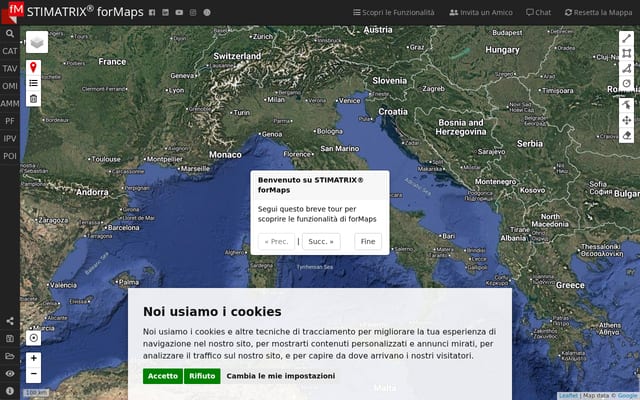Open the markers list button
The height and width of the screenshot is (400, 640).
pos(33,83)
